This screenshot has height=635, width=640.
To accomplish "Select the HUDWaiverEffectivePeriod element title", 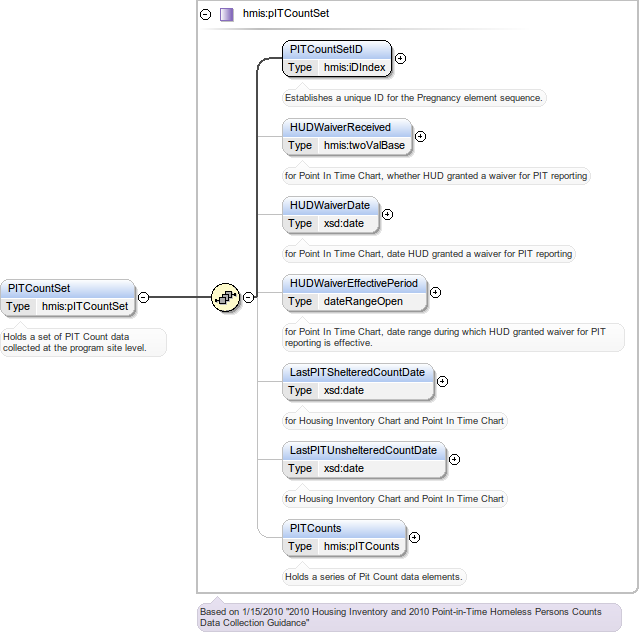I will pyautogui.click(x=353, y=283).
